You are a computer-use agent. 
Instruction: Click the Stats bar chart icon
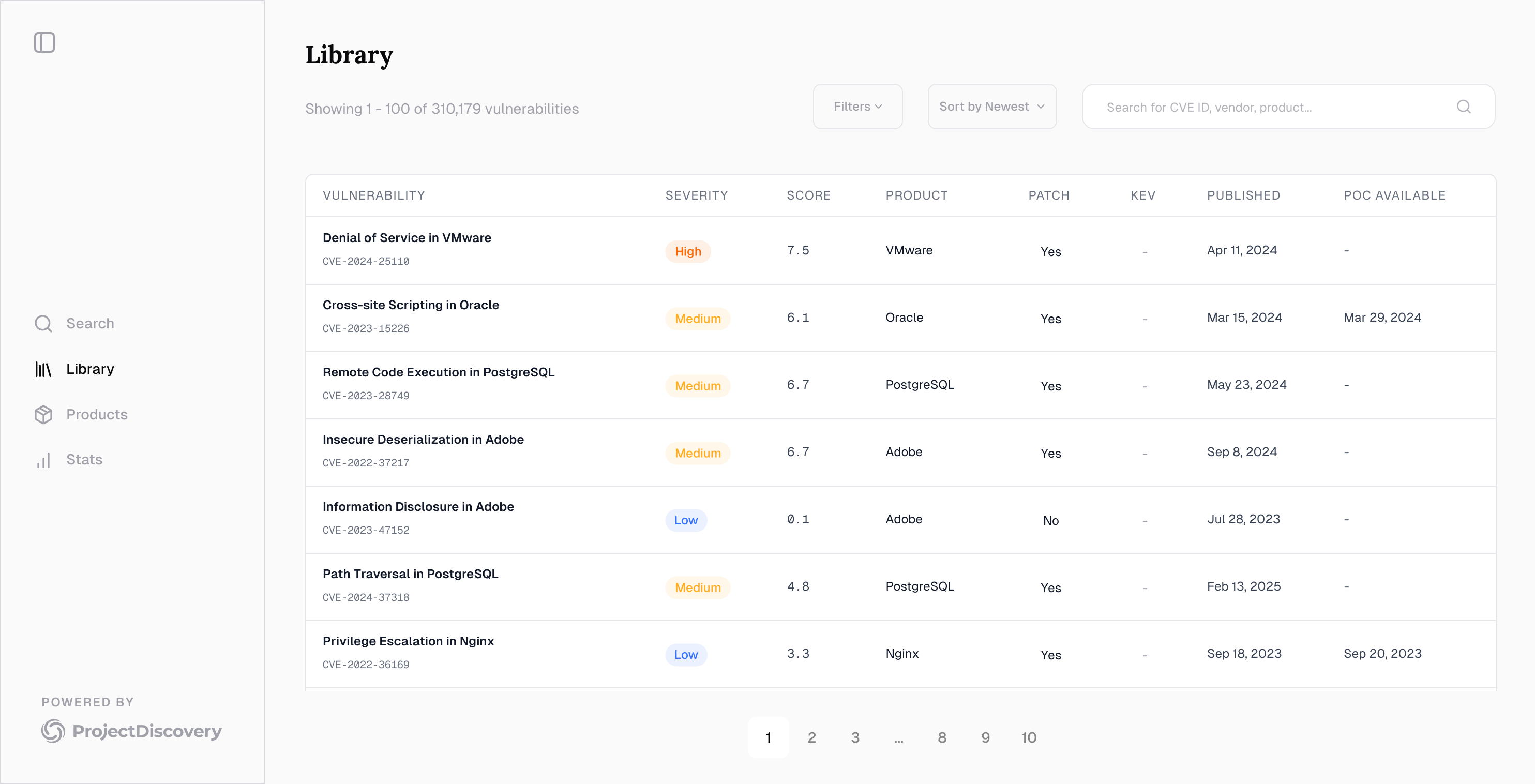43,460
